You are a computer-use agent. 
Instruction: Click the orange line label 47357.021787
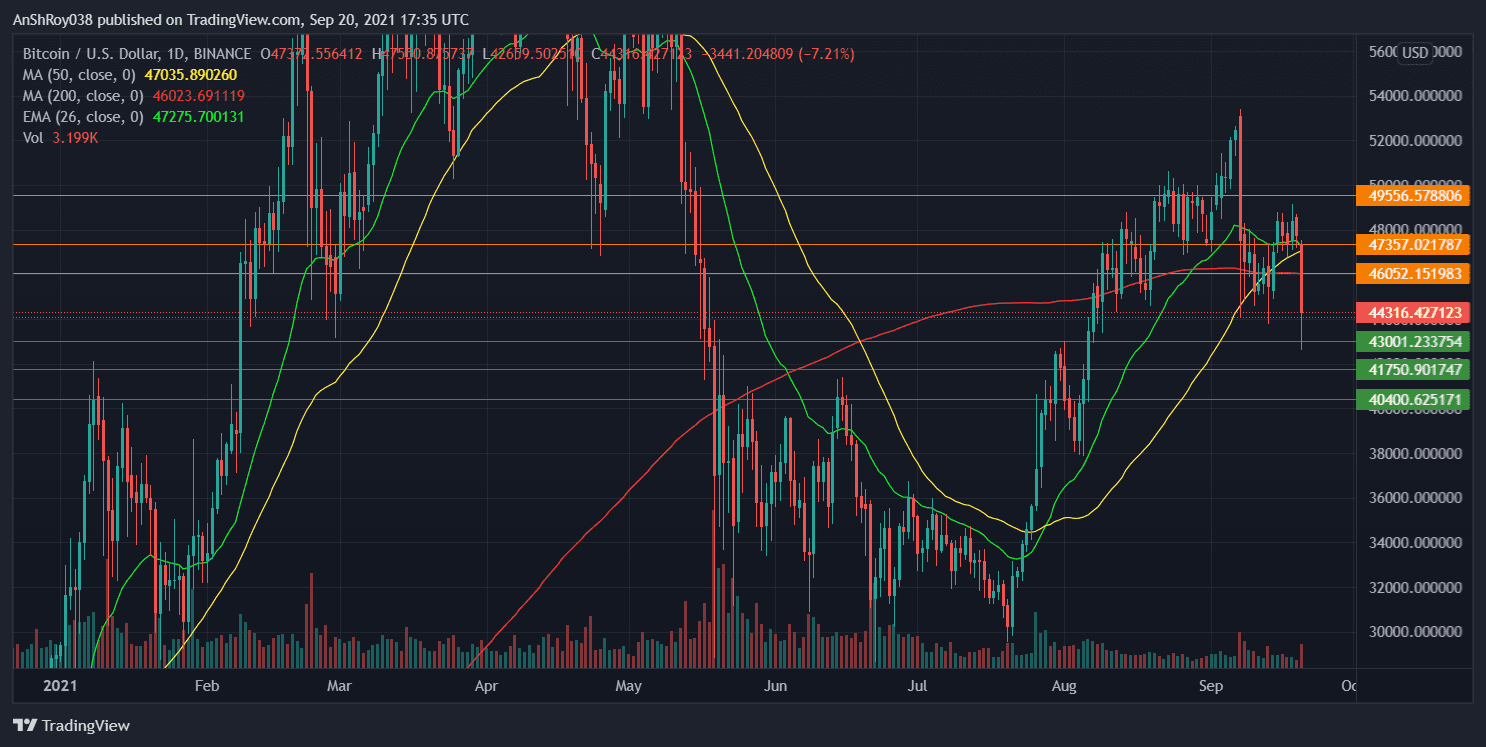point(1415,244)
